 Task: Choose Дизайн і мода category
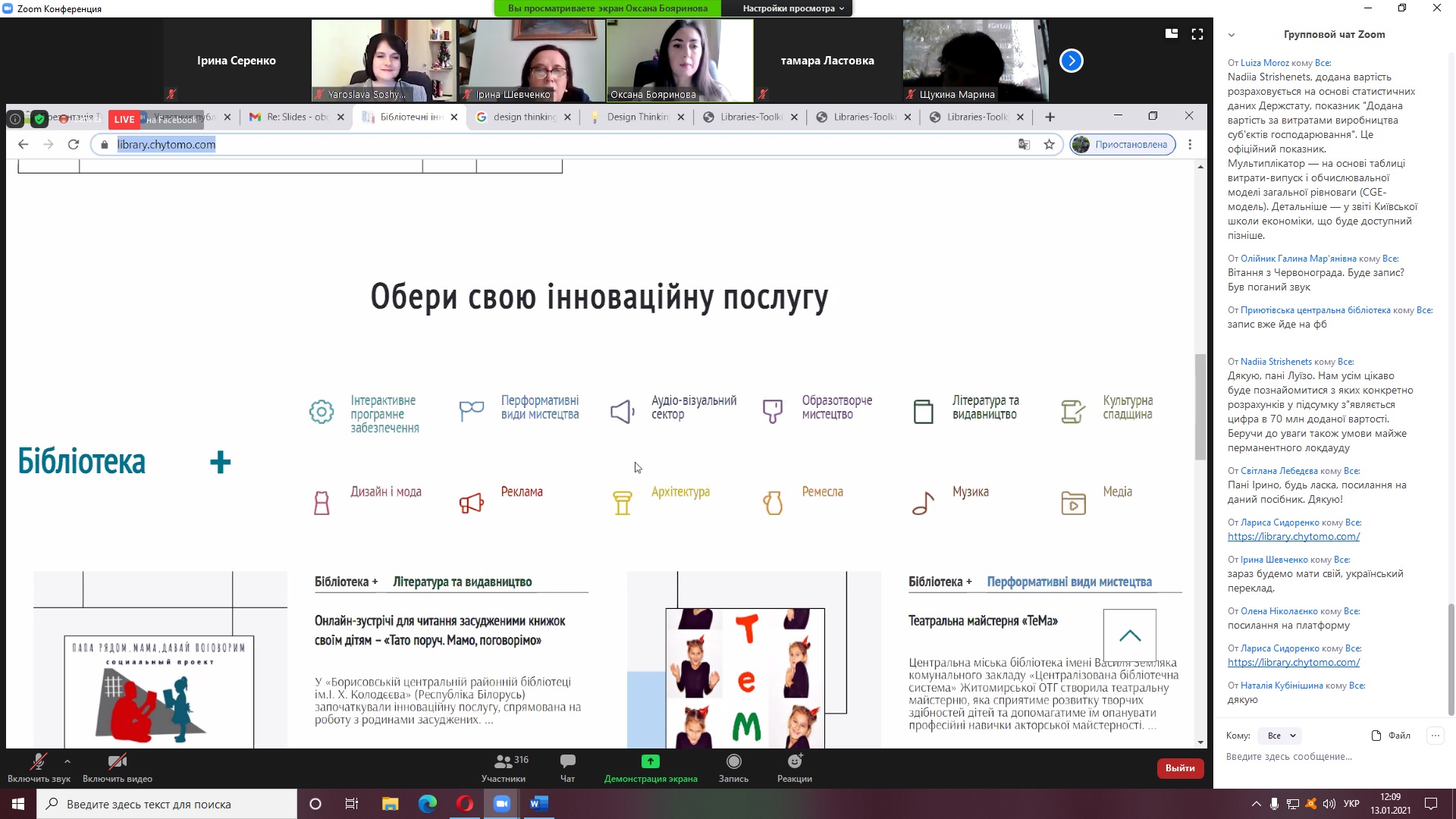(367, 500)
